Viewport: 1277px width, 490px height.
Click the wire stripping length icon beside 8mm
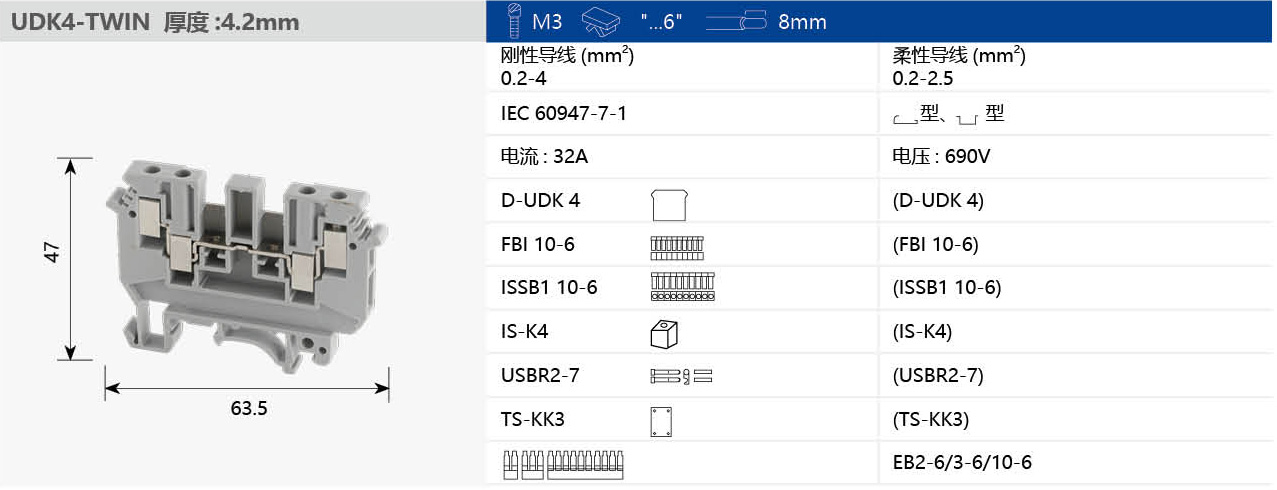[x=735, y=21]
